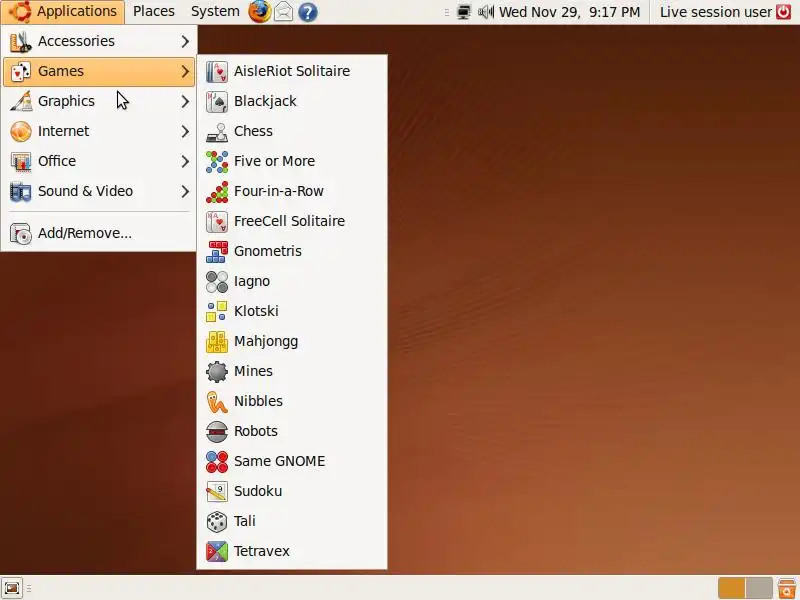The image size is (800, 600).
Task: Expand the Games submenu arrow
Action: point(185,71)
